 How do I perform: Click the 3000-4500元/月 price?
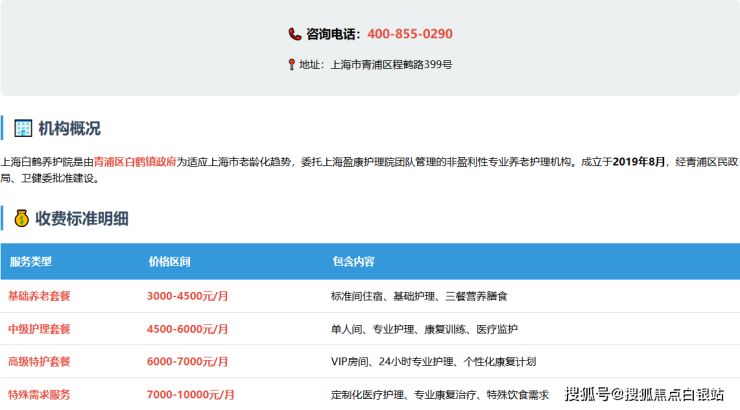tap(188, 296)
